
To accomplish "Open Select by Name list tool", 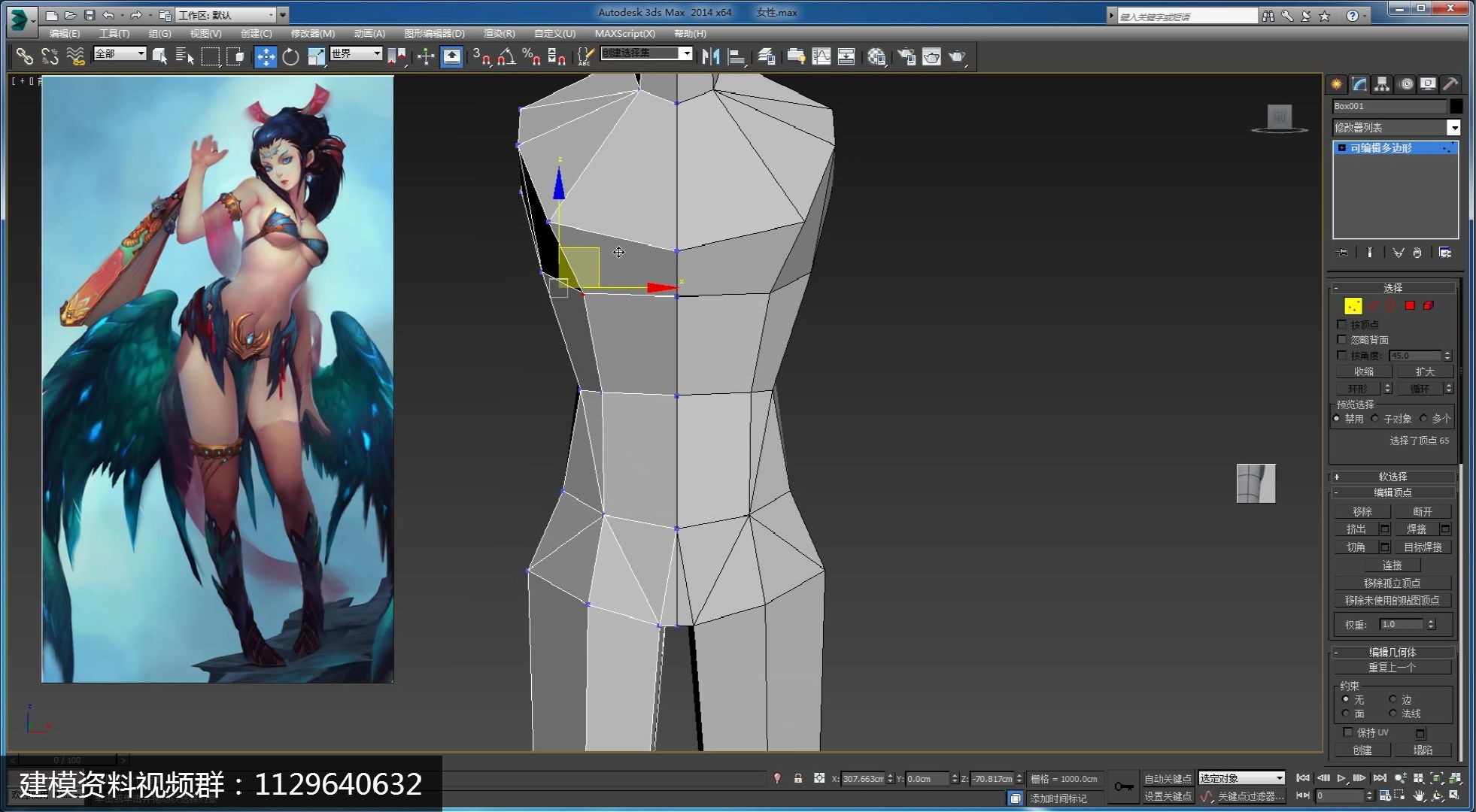I will [184, 56].
